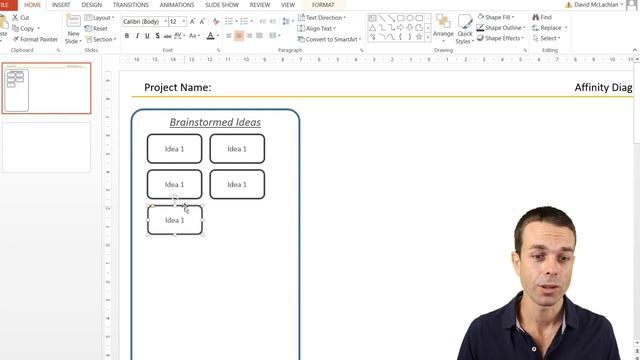Image resolution: width=640 pixels, height=360 pixels.
Task: Toggle strikethrough formatting
Action: click(167, 36)
